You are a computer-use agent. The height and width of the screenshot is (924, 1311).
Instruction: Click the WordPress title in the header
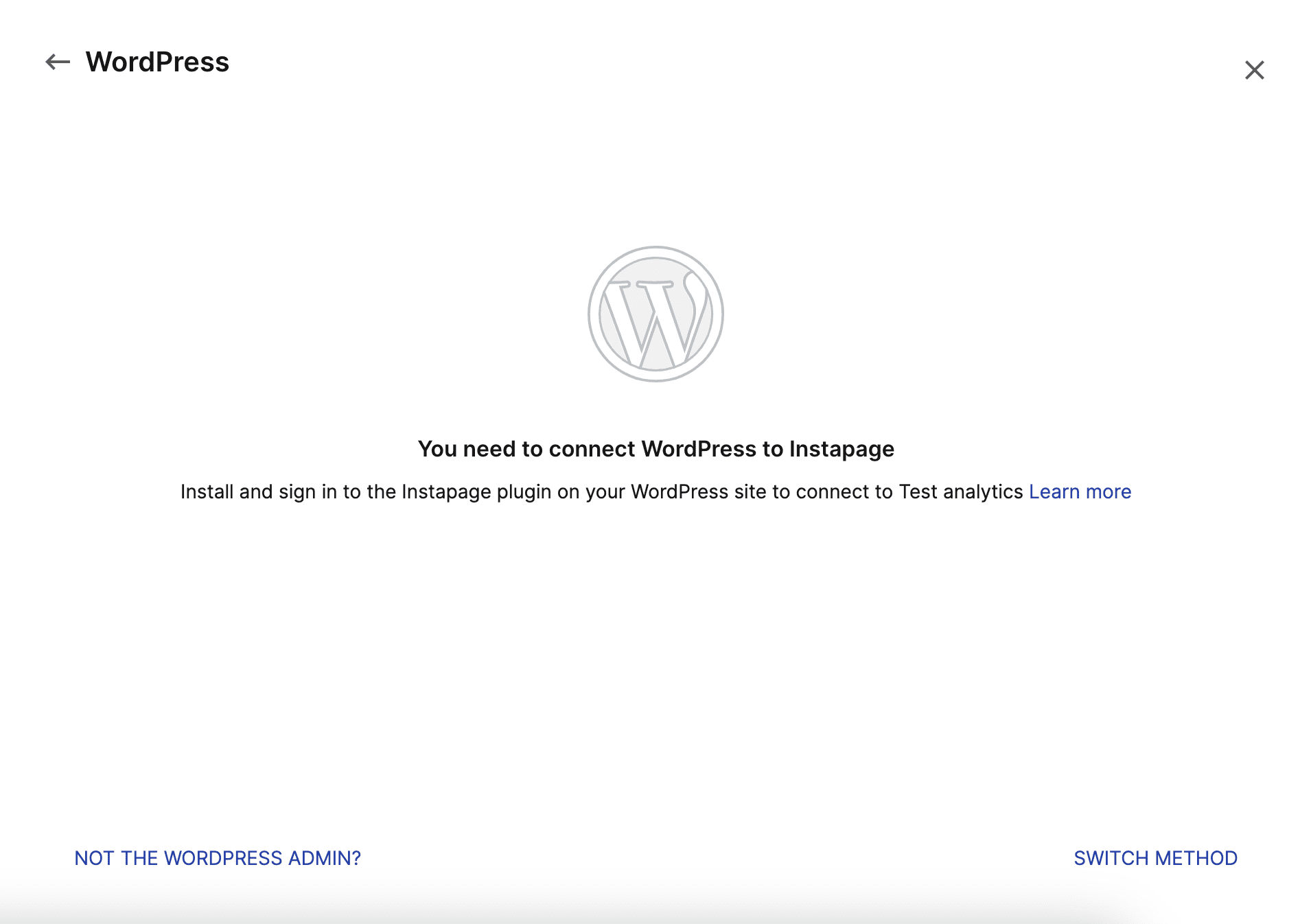point(157,62)
